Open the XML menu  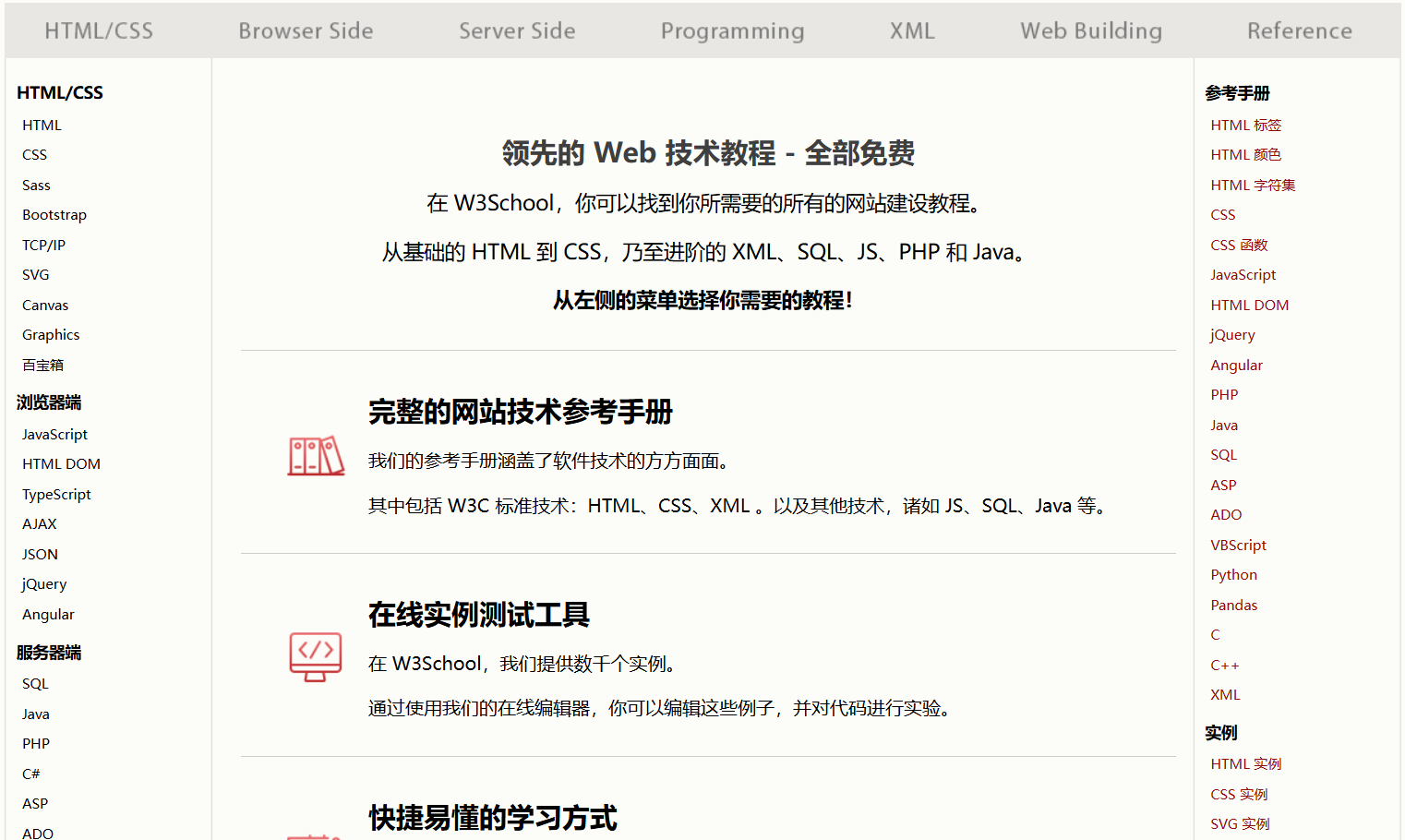coord(912,30)
